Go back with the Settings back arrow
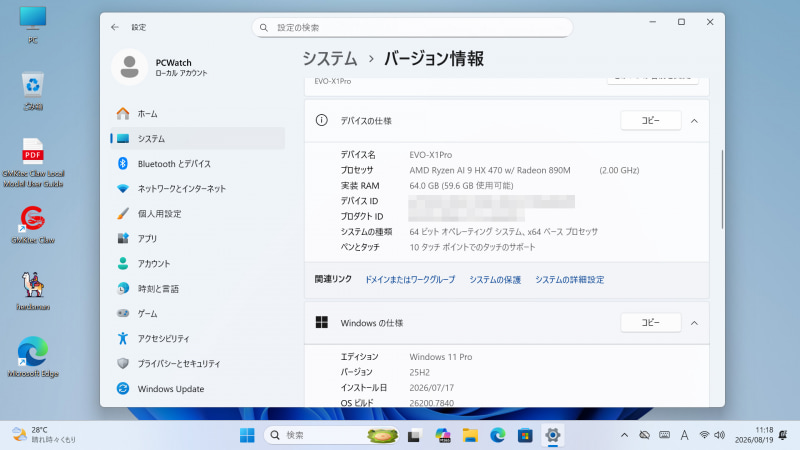Image resolution: width=800 pixels, height=450 pixels. pos(115,27)
